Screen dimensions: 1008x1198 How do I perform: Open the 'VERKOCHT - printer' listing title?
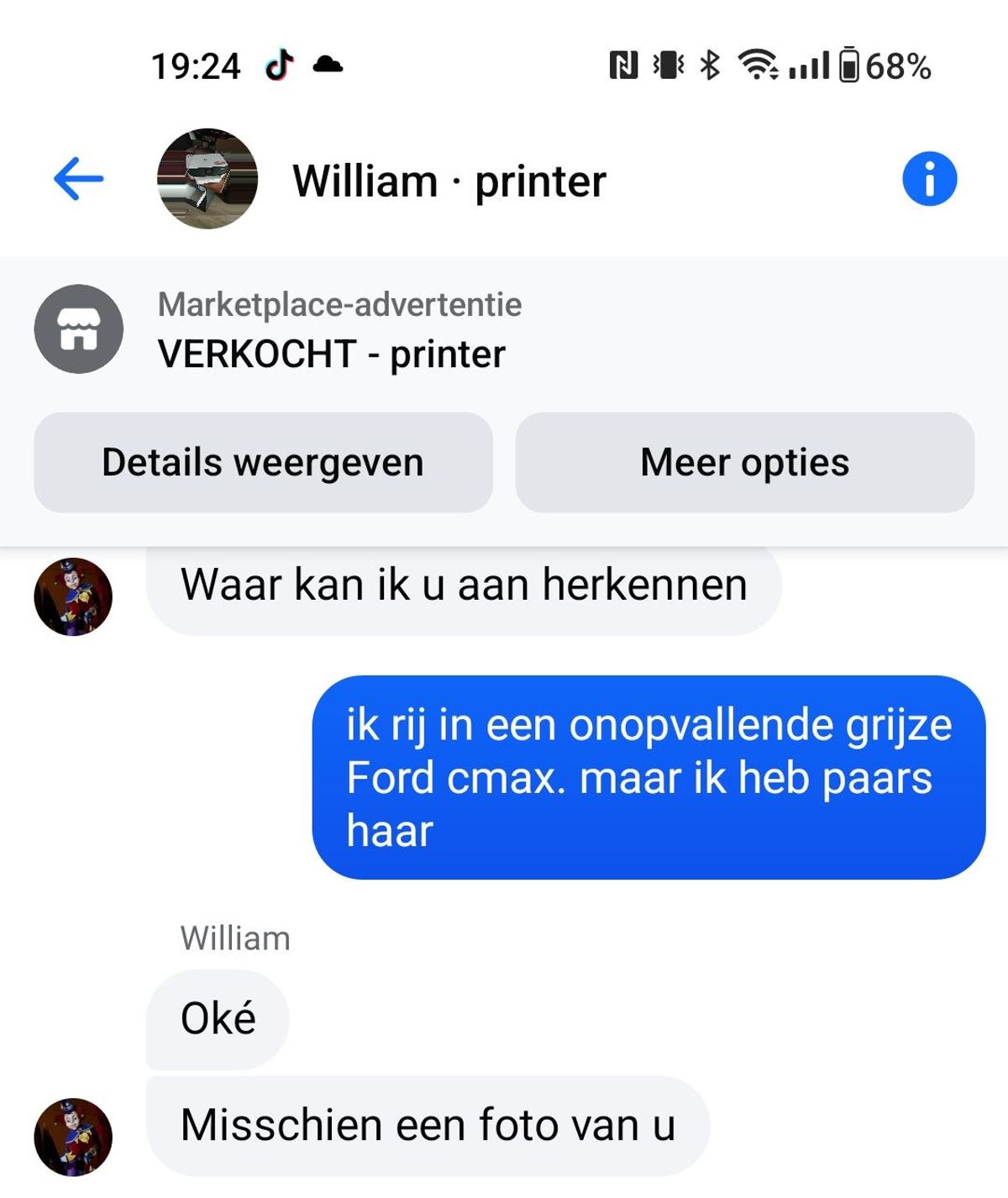click(332, 354)
